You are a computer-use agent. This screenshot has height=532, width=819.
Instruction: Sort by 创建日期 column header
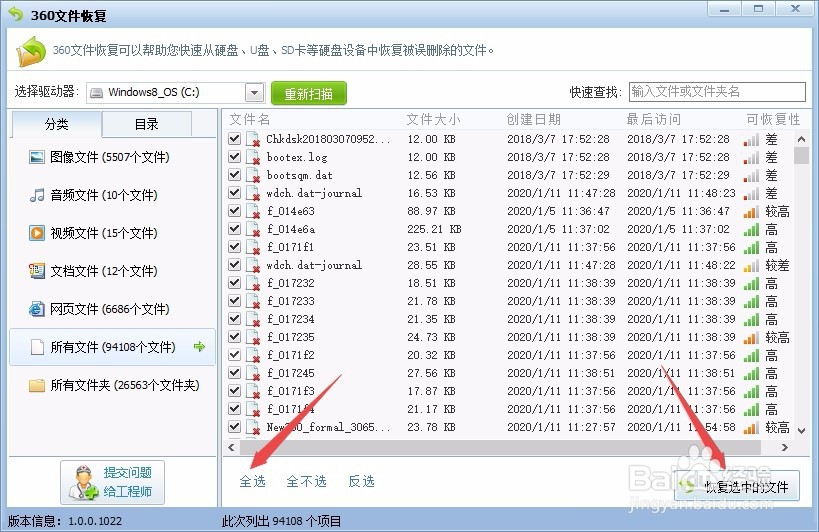(x=533, y=120)
